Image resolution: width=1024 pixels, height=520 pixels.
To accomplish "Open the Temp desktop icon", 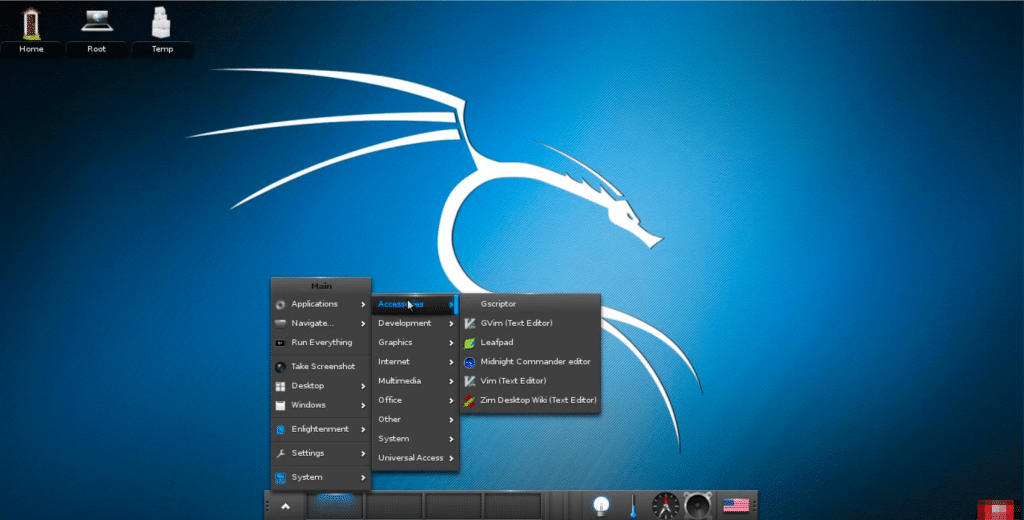I will point(162,30).
